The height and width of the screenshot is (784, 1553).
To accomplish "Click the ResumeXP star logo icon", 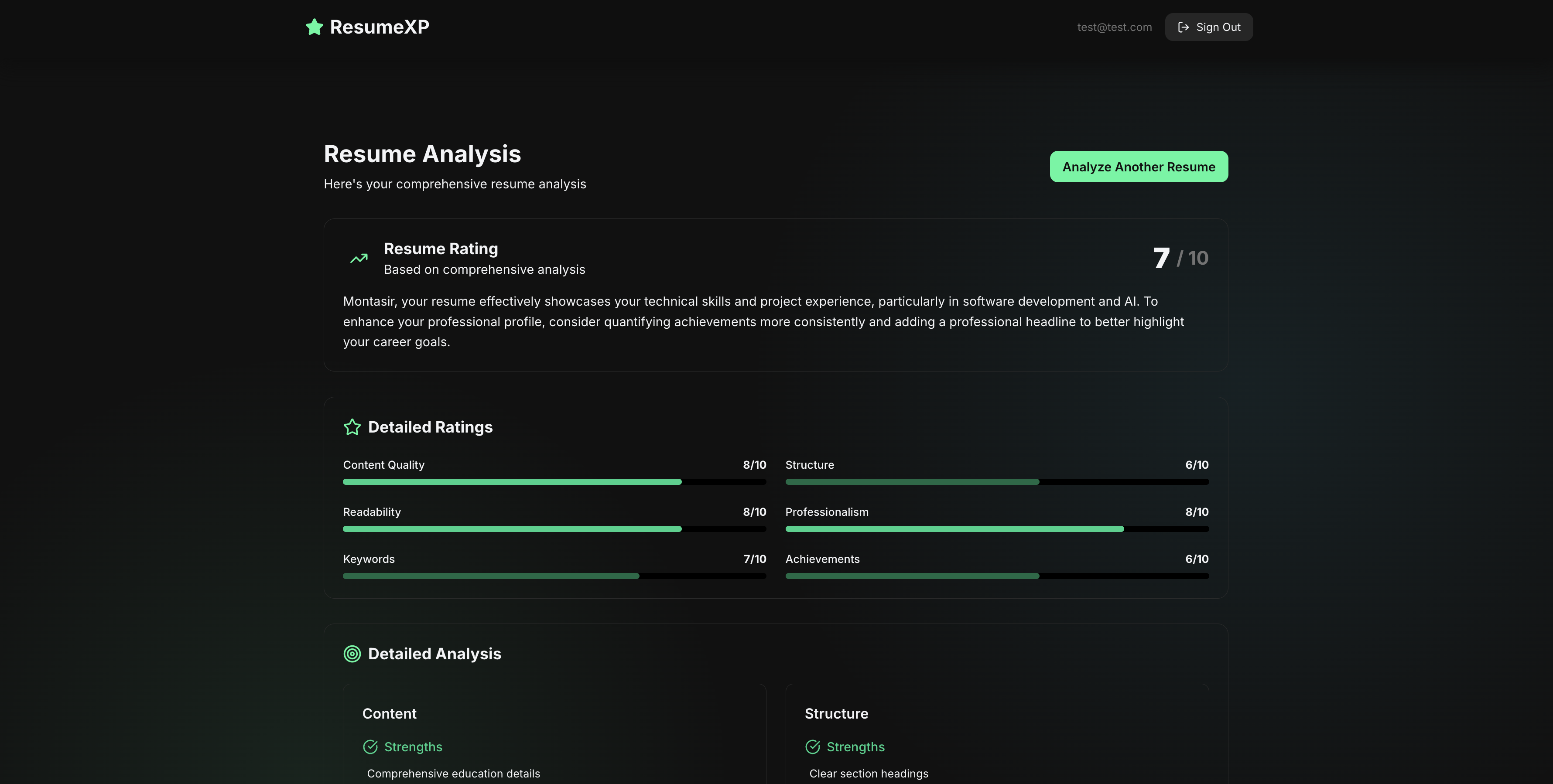I will coord(314,27).
